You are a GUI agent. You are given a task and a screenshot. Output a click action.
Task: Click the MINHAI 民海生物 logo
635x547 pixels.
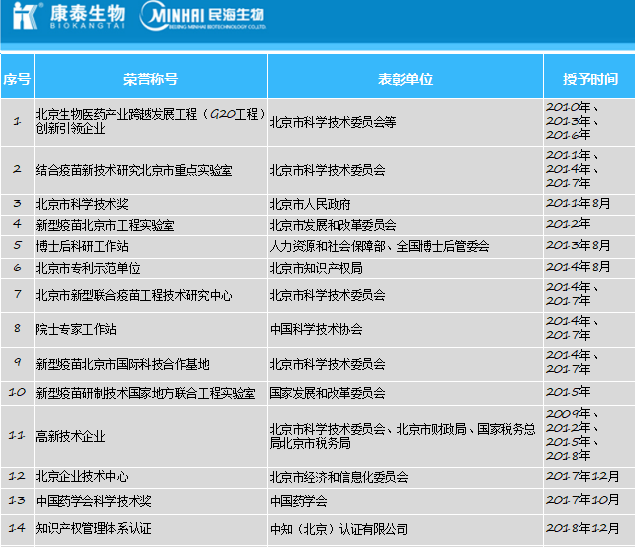204,18
